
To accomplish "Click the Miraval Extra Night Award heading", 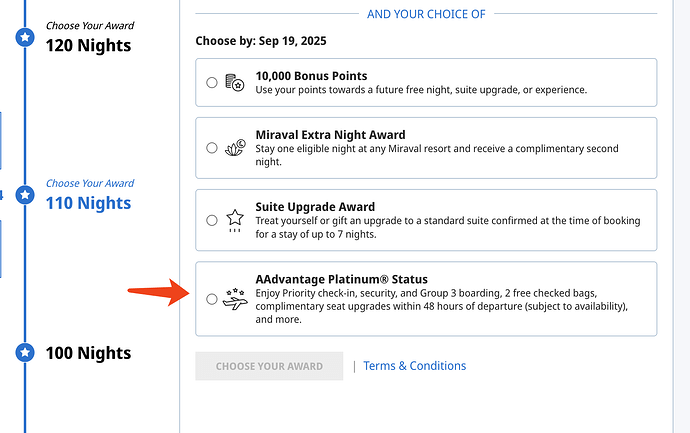I will 330,135.
